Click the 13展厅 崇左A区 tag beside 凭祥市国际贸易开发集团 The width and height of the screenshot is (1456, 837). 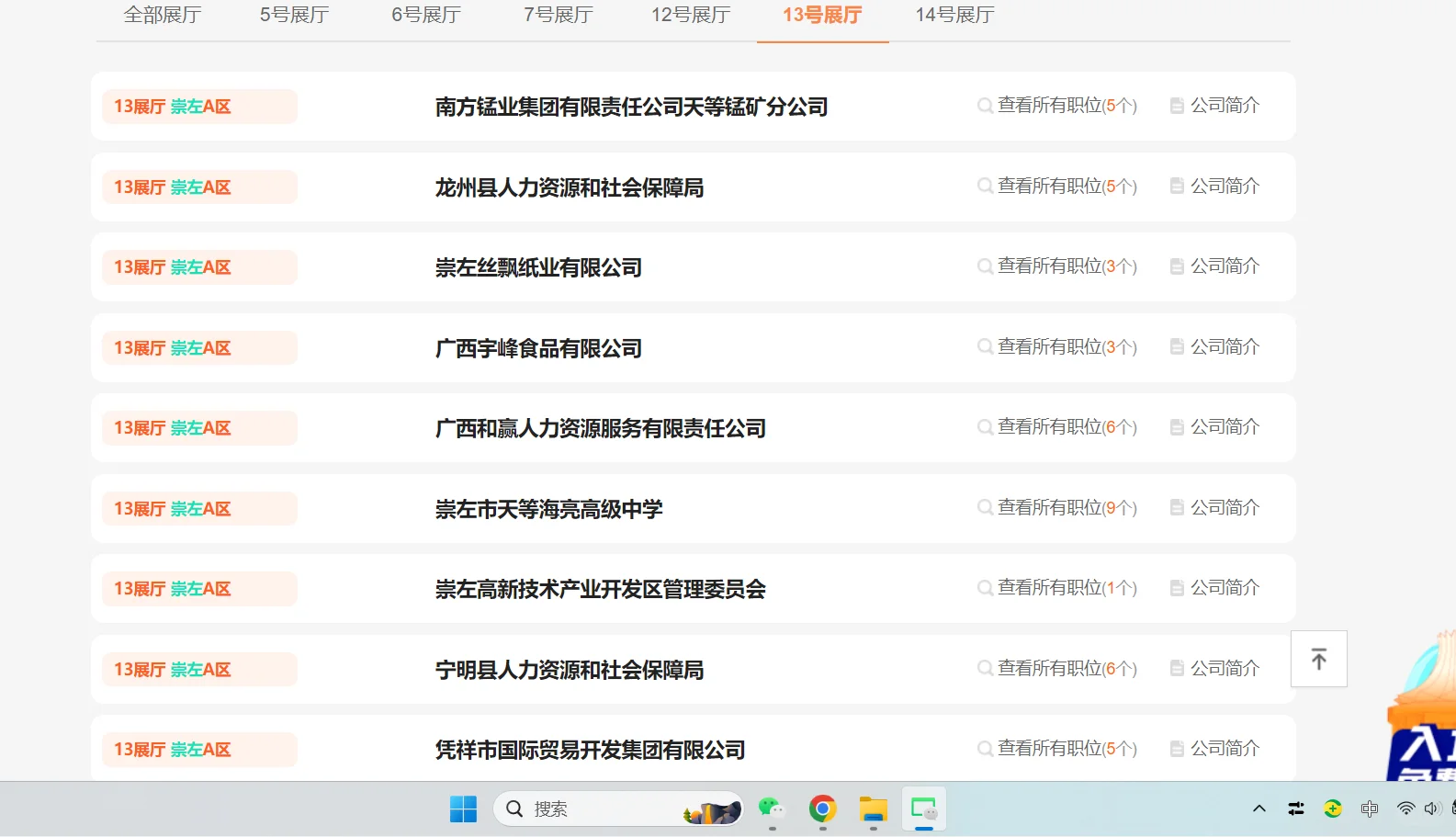point(199,750)
